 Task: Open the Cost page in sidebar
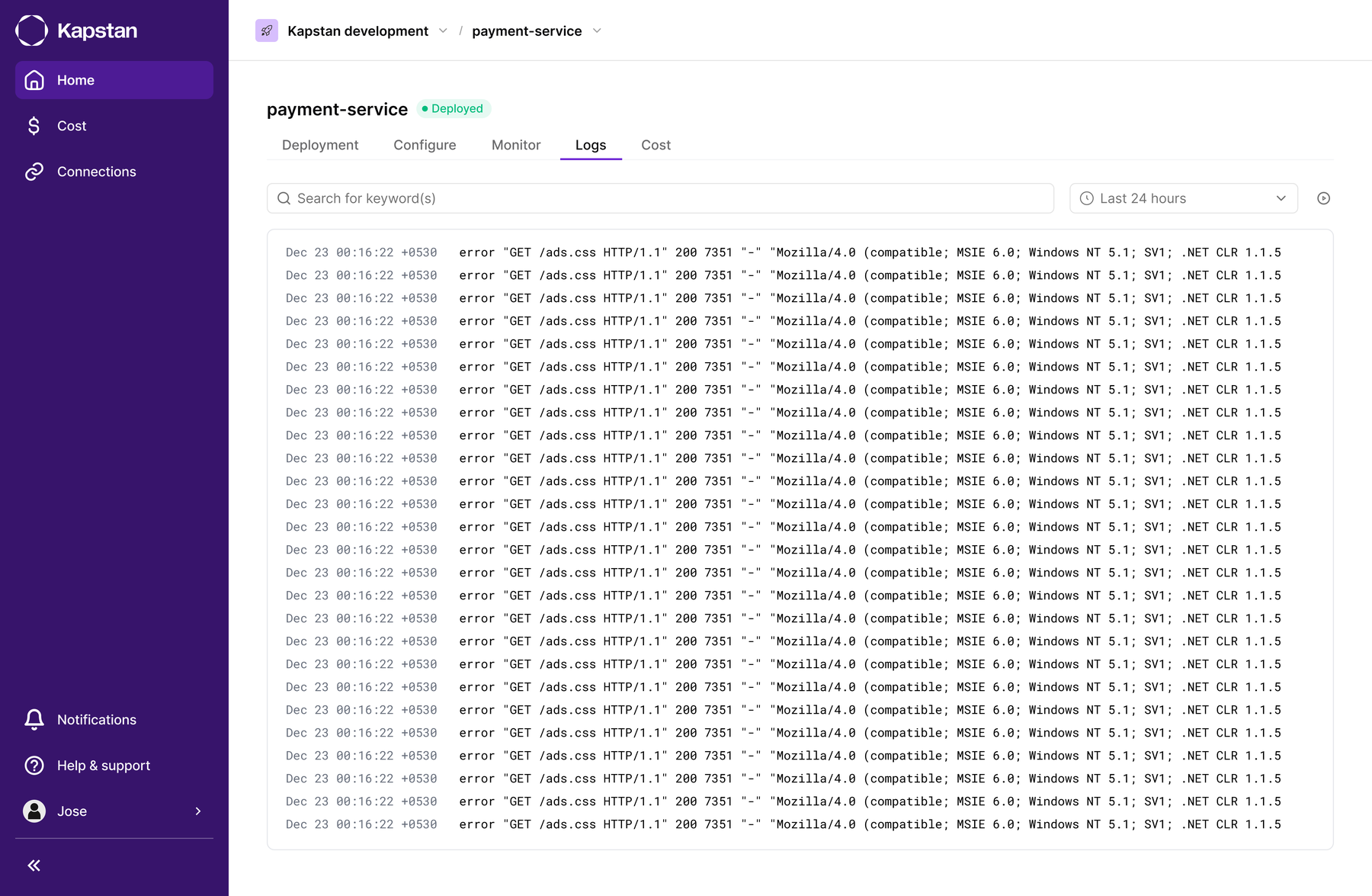click(114, 126)
